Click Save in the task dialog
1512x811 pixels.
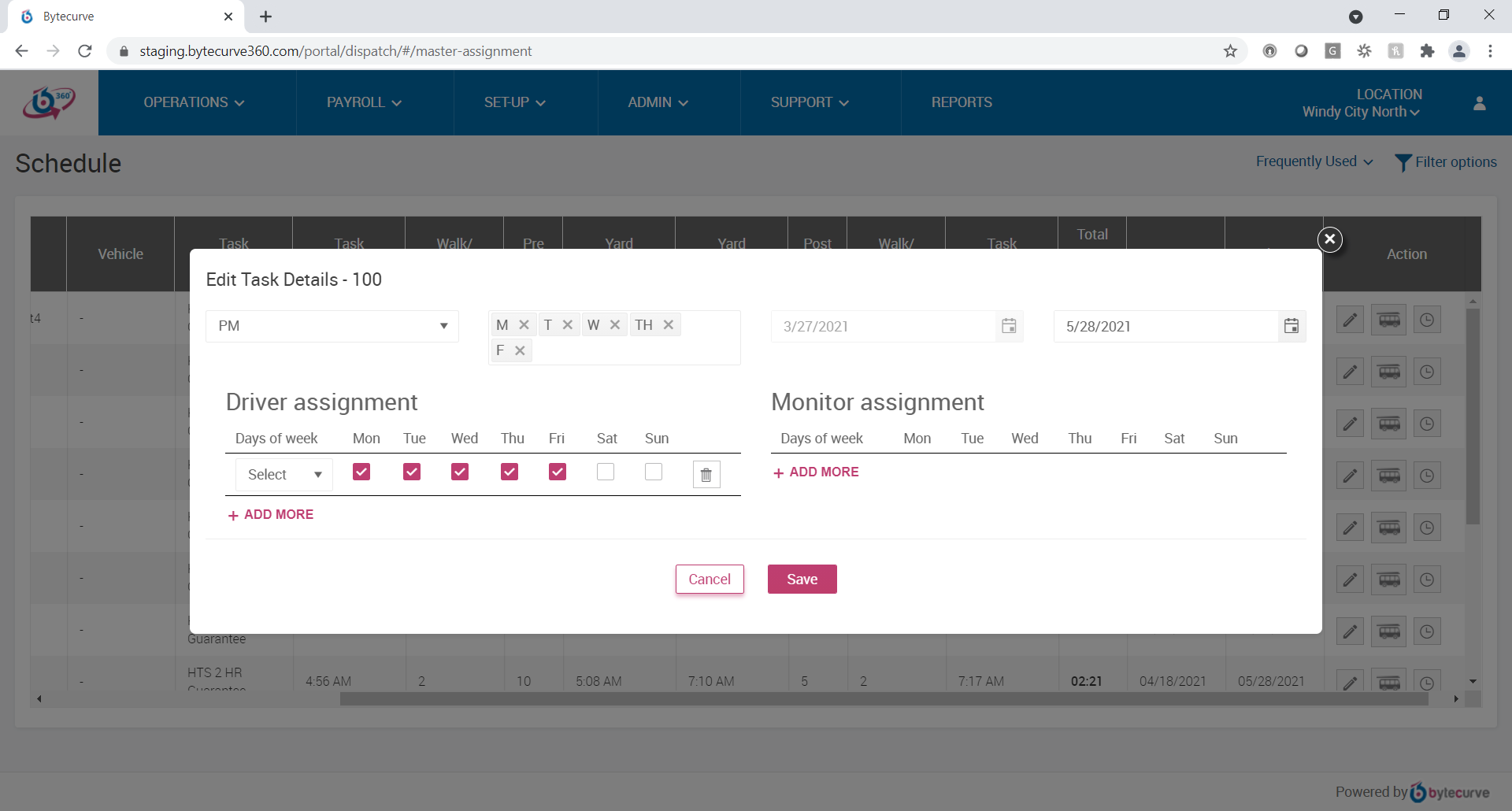pos(802,580)
